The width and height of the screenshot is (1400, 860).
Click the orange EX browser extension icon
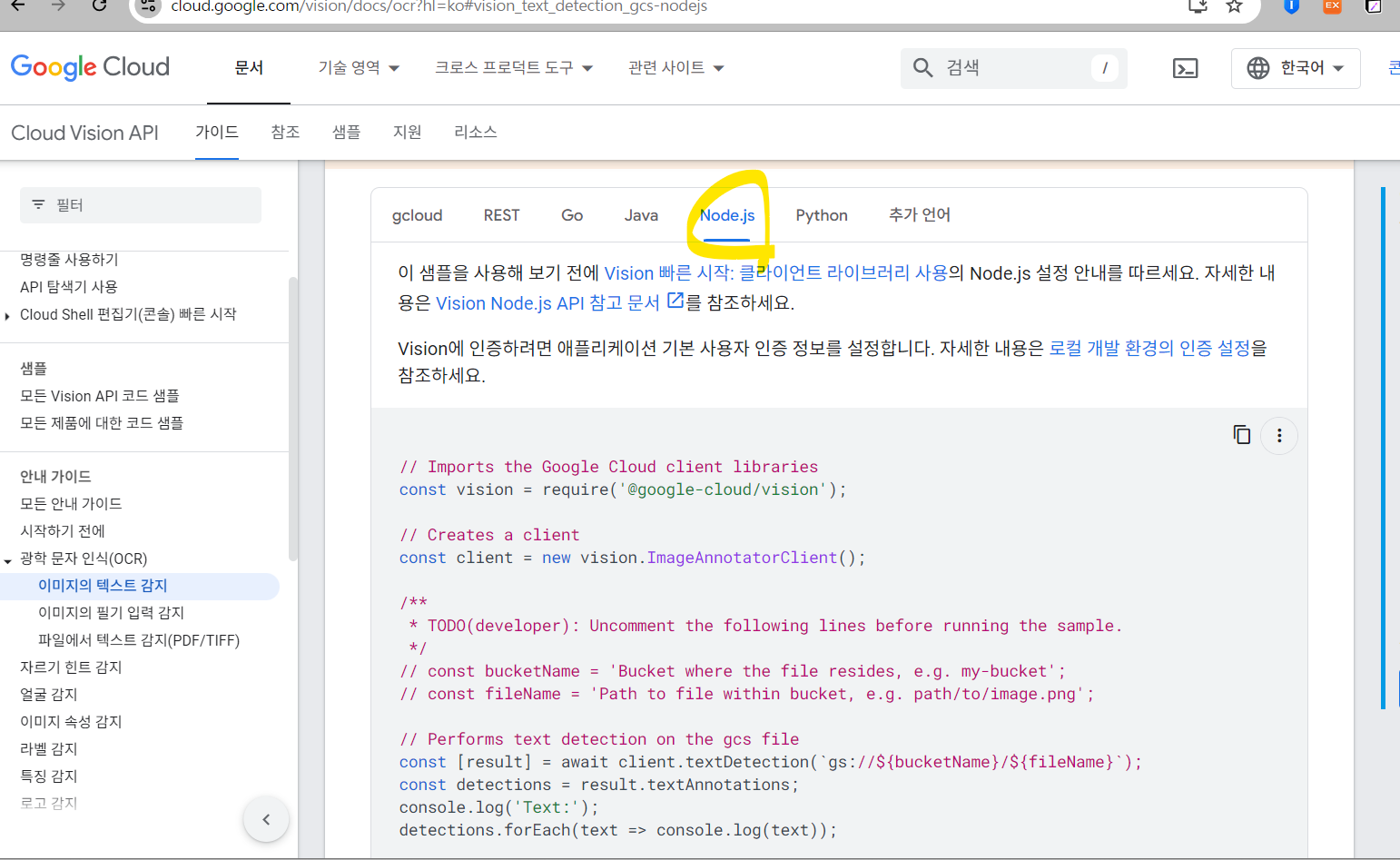click(x=1332, y=6)
